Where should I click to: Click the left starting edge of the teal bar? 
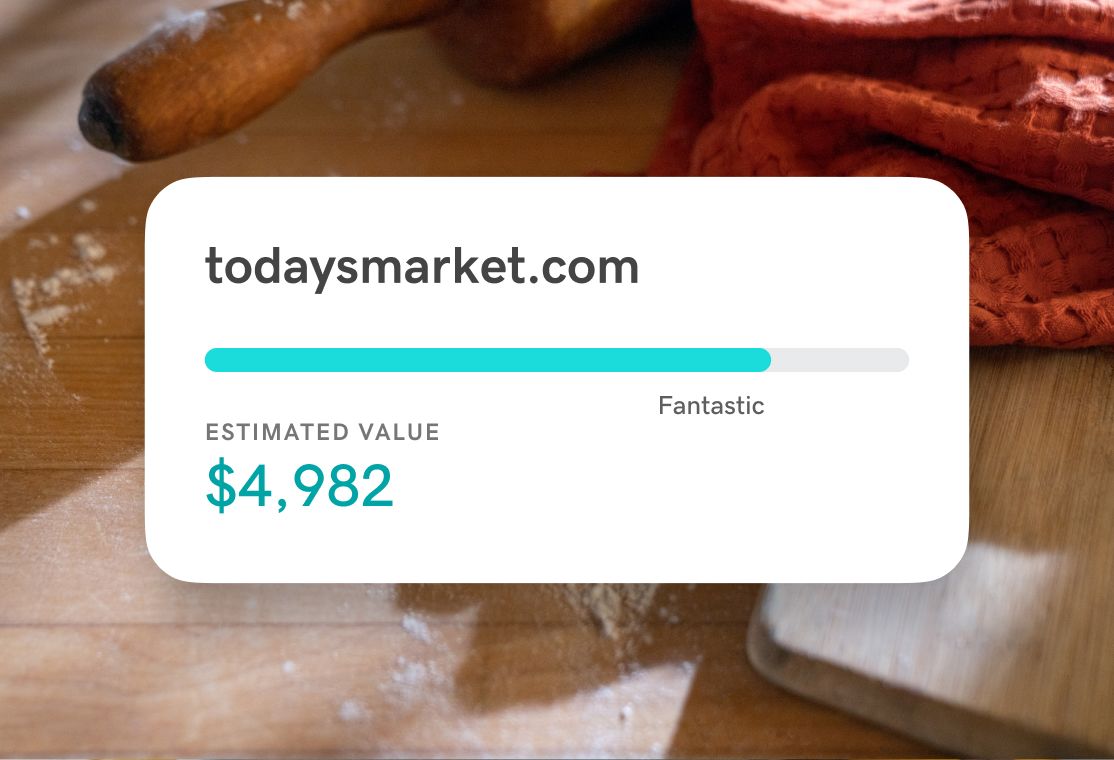point(212,360)
